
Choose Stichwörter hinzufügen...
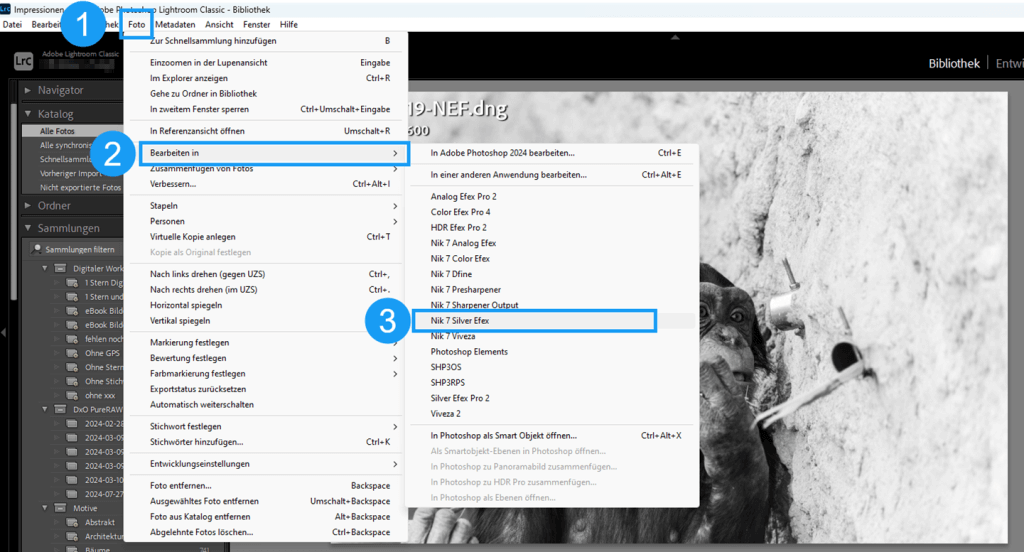tap(266, 442)
